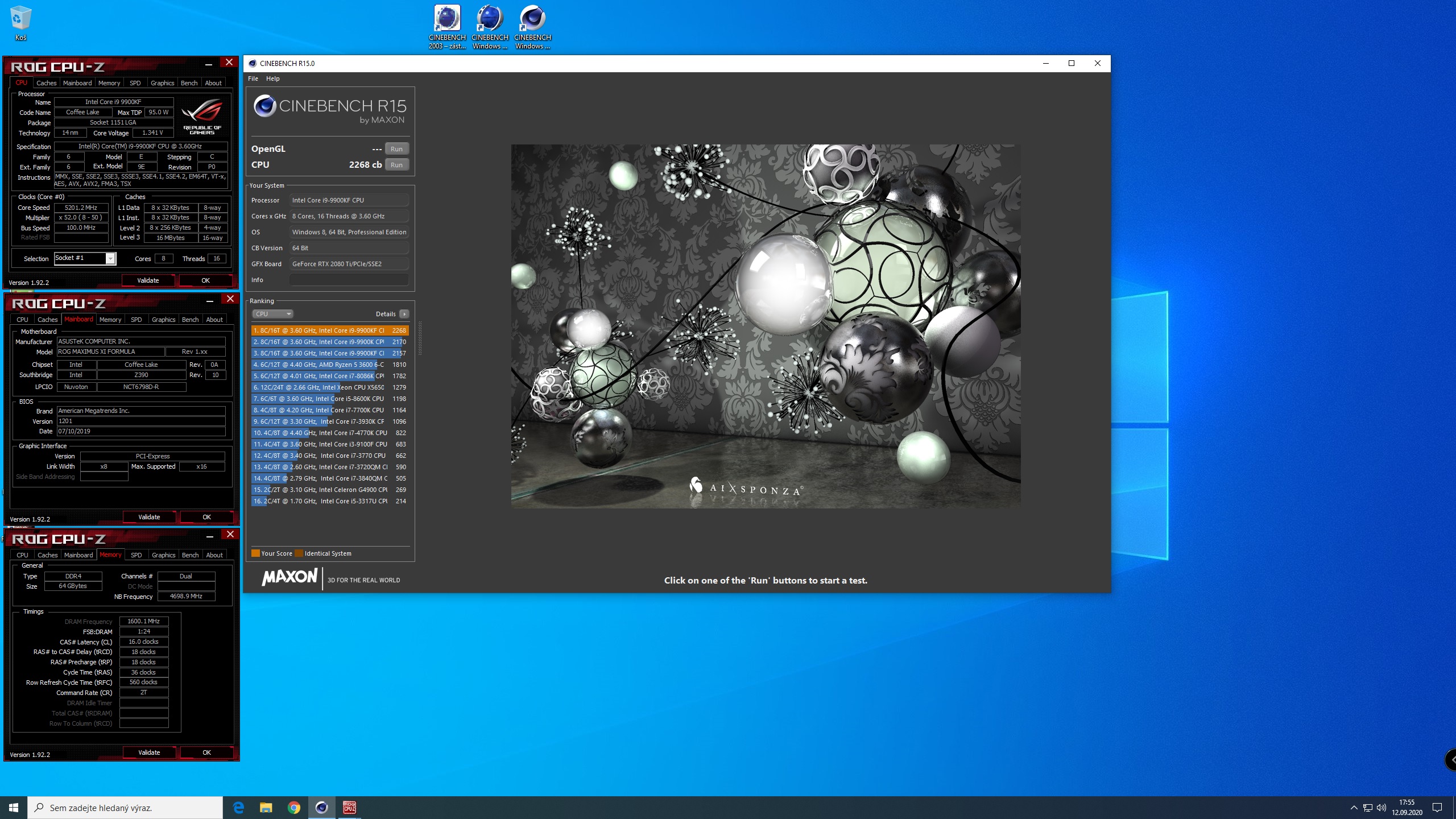Click OK in the top CPU-Z window
Screen dimensions: 1456x819
(x=205, y=280)
